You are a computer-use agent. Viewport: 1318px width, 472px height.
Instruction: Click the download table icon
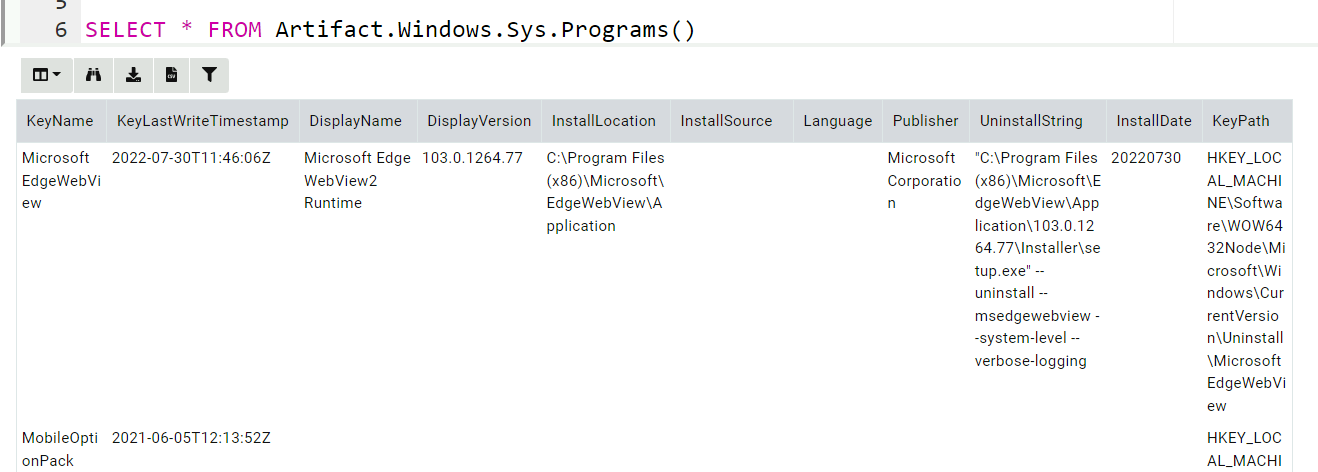tap(132, 75)
